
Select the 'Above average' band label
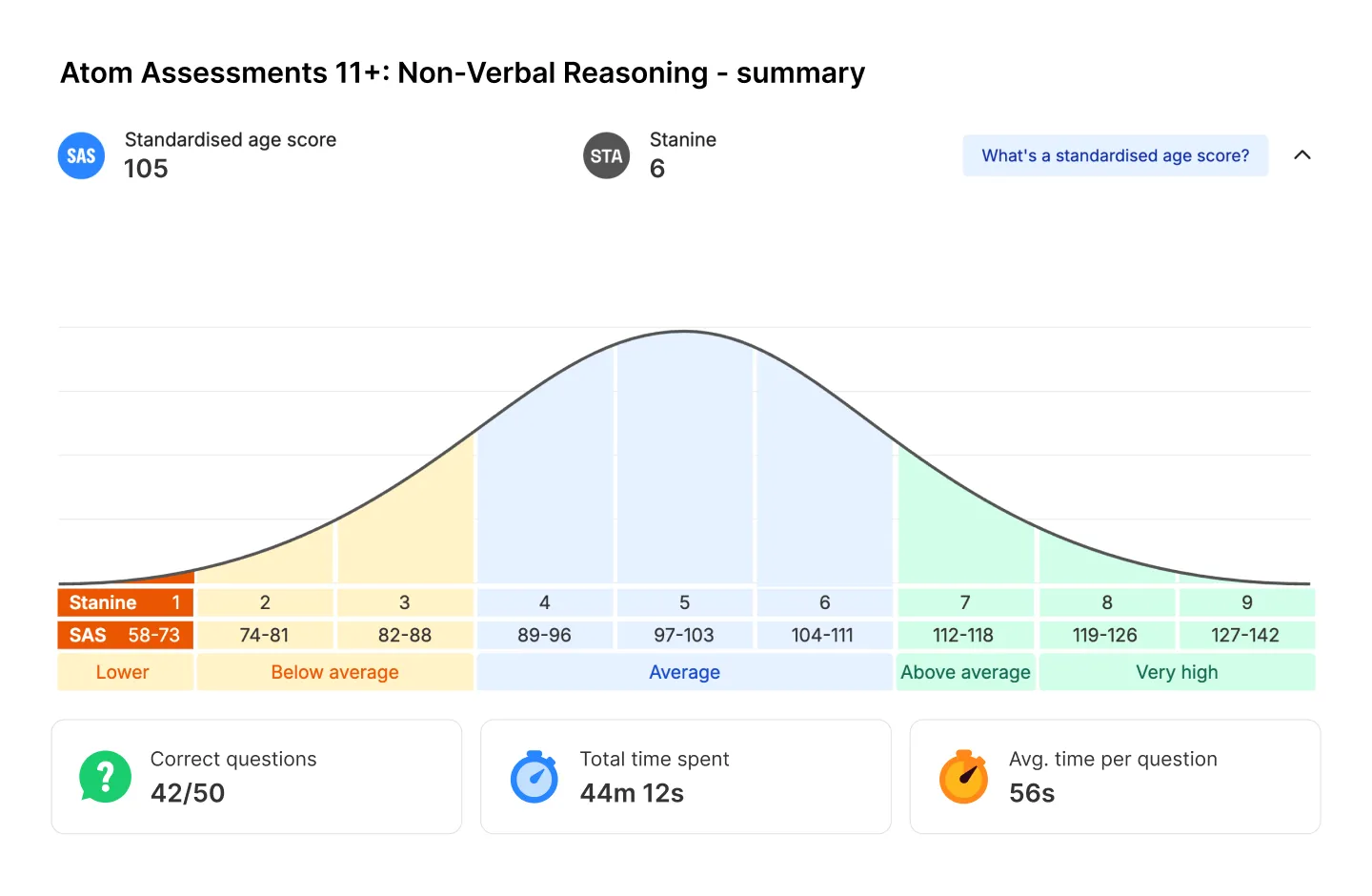[965, 672]
